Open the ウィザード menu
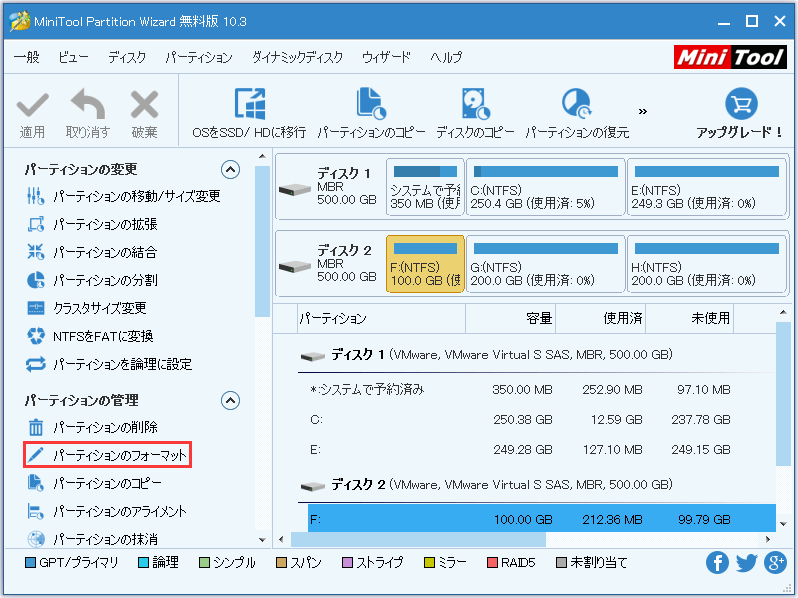Screen dimensions: 798x598 (x=386, y=58)
